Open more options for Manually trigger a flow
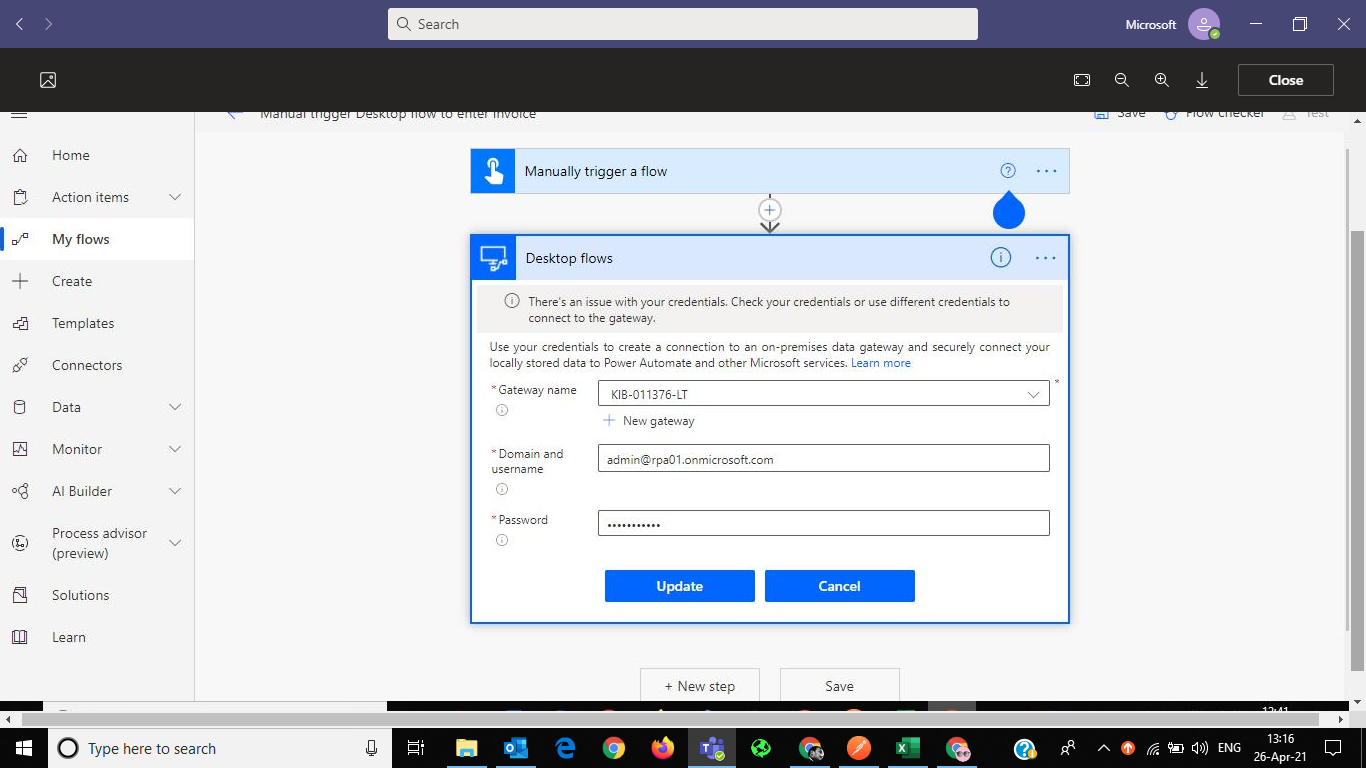Image resolution: width=1366 pixels, height=768 pixels. coord(1046,171)
